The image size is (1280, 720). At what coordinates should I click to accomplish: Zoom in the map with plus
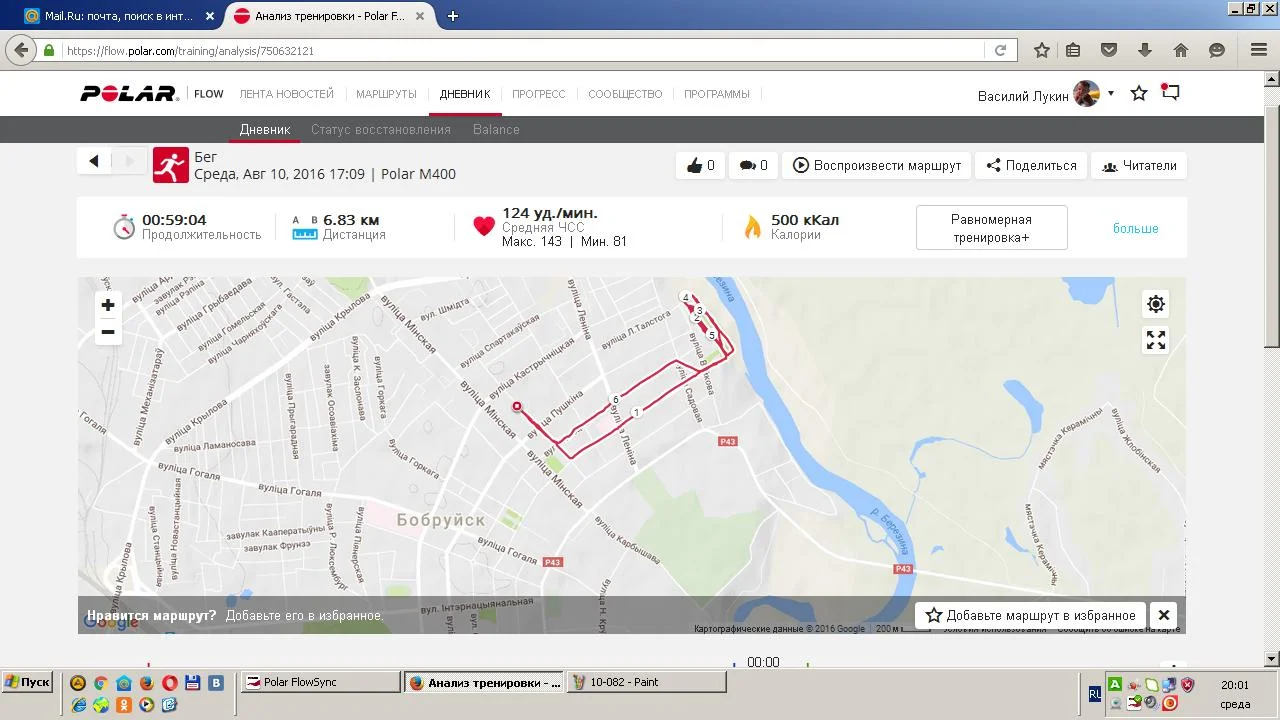[108, 305]
